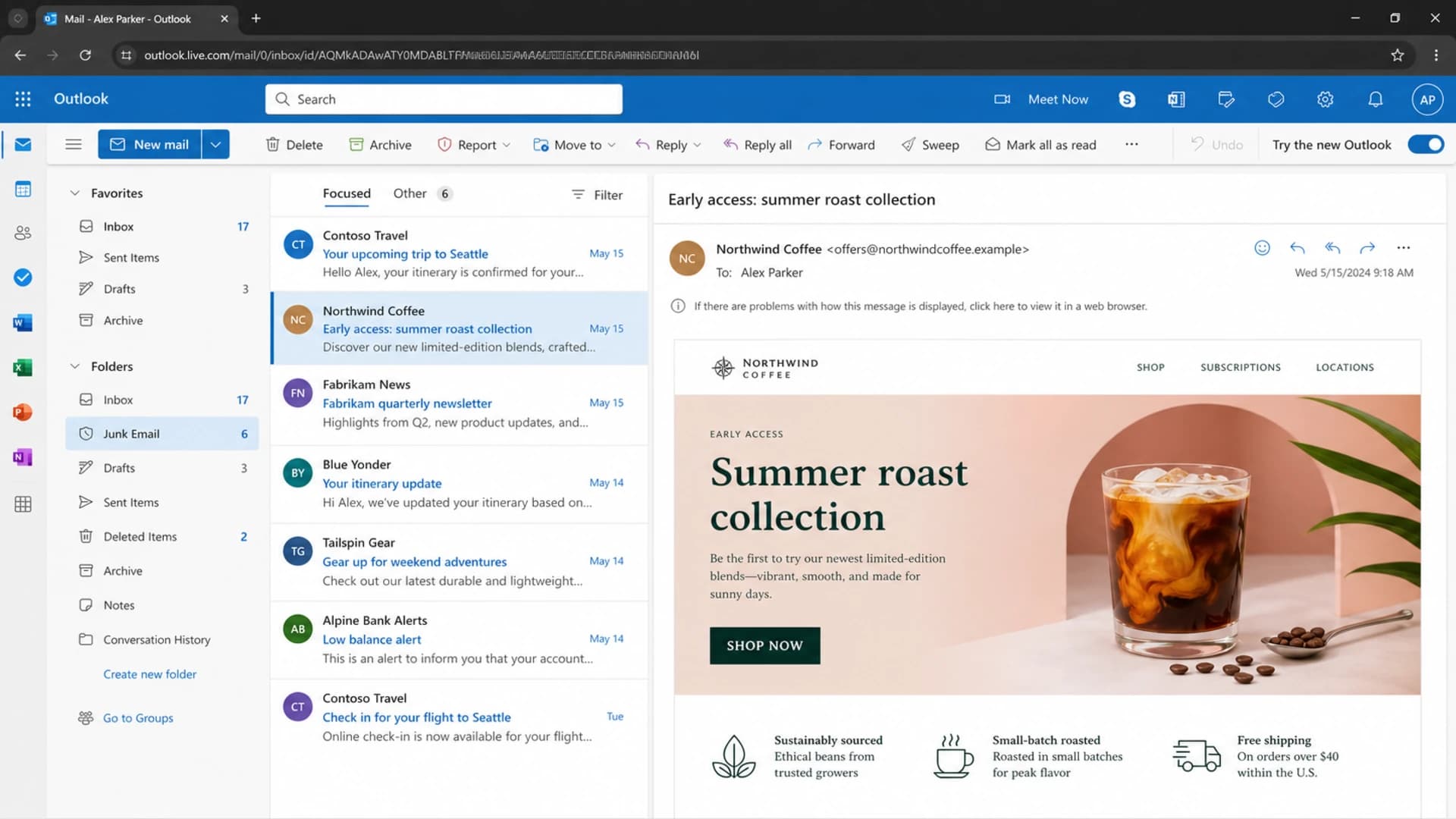1456x819 pixels.
Task: Open SUBSCRIPTIONS in the Northwind email menu
Action: pos(1240,367)
